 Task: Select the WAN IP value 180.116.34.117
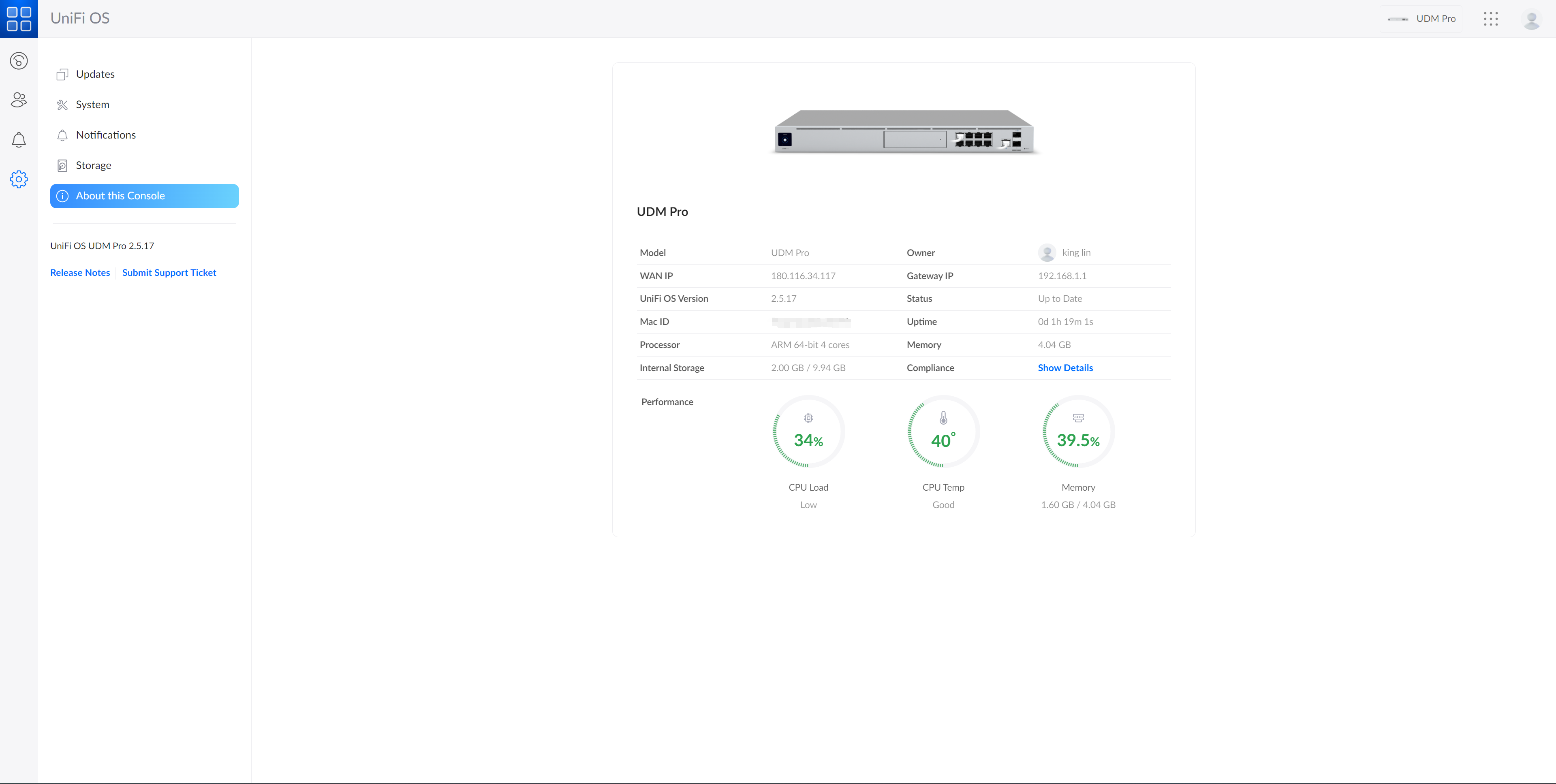tap(803, 276)
